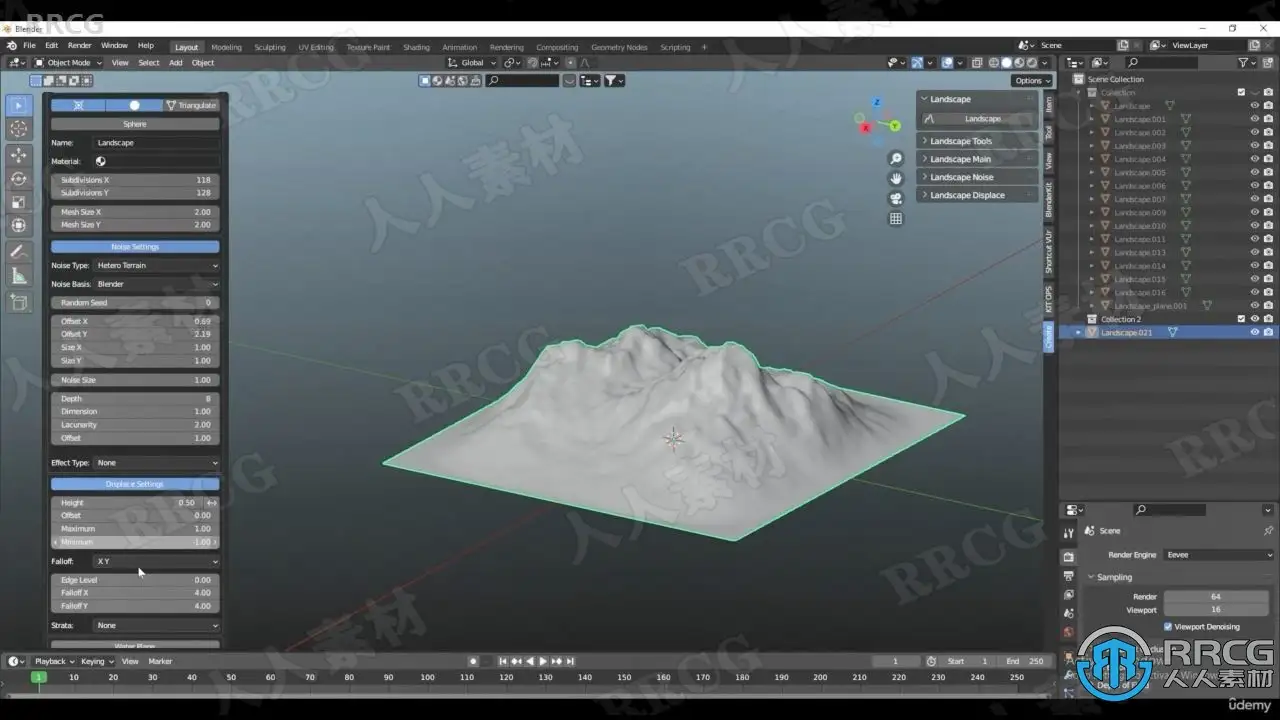Open the Falloff dropdown
This screenshot has height=720, width=1280.
click(x=156, y=561)
